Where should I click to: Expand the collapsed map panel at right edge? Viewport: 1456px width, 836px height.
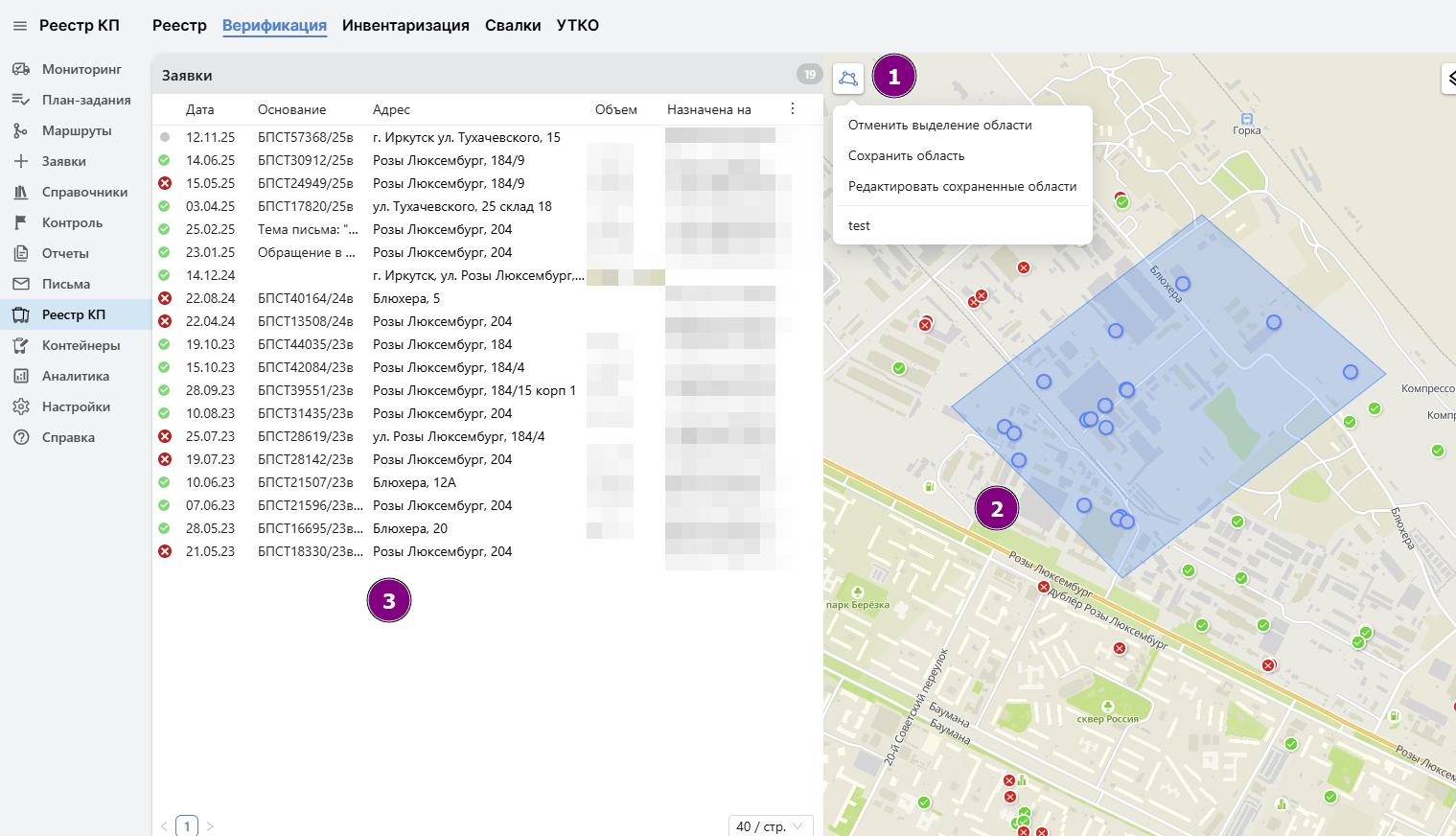click(x=1449, y=78)
